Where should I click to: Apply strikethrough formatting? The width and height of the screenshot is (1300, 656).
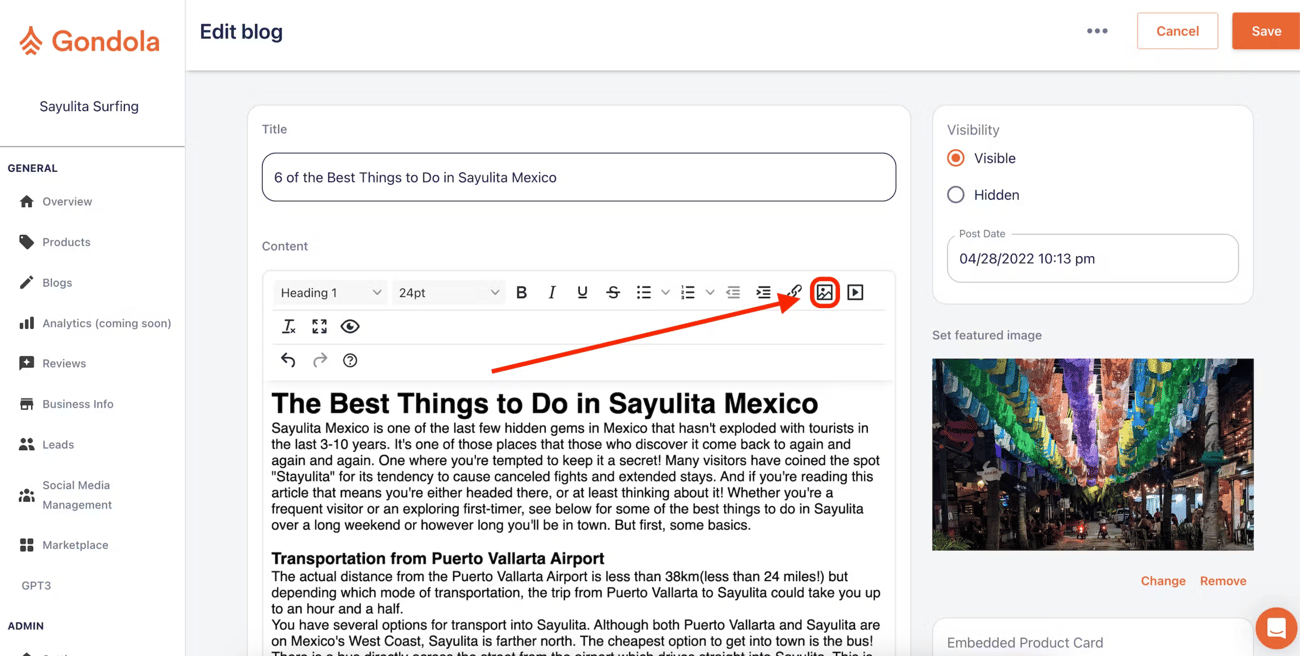coord(613,292)
